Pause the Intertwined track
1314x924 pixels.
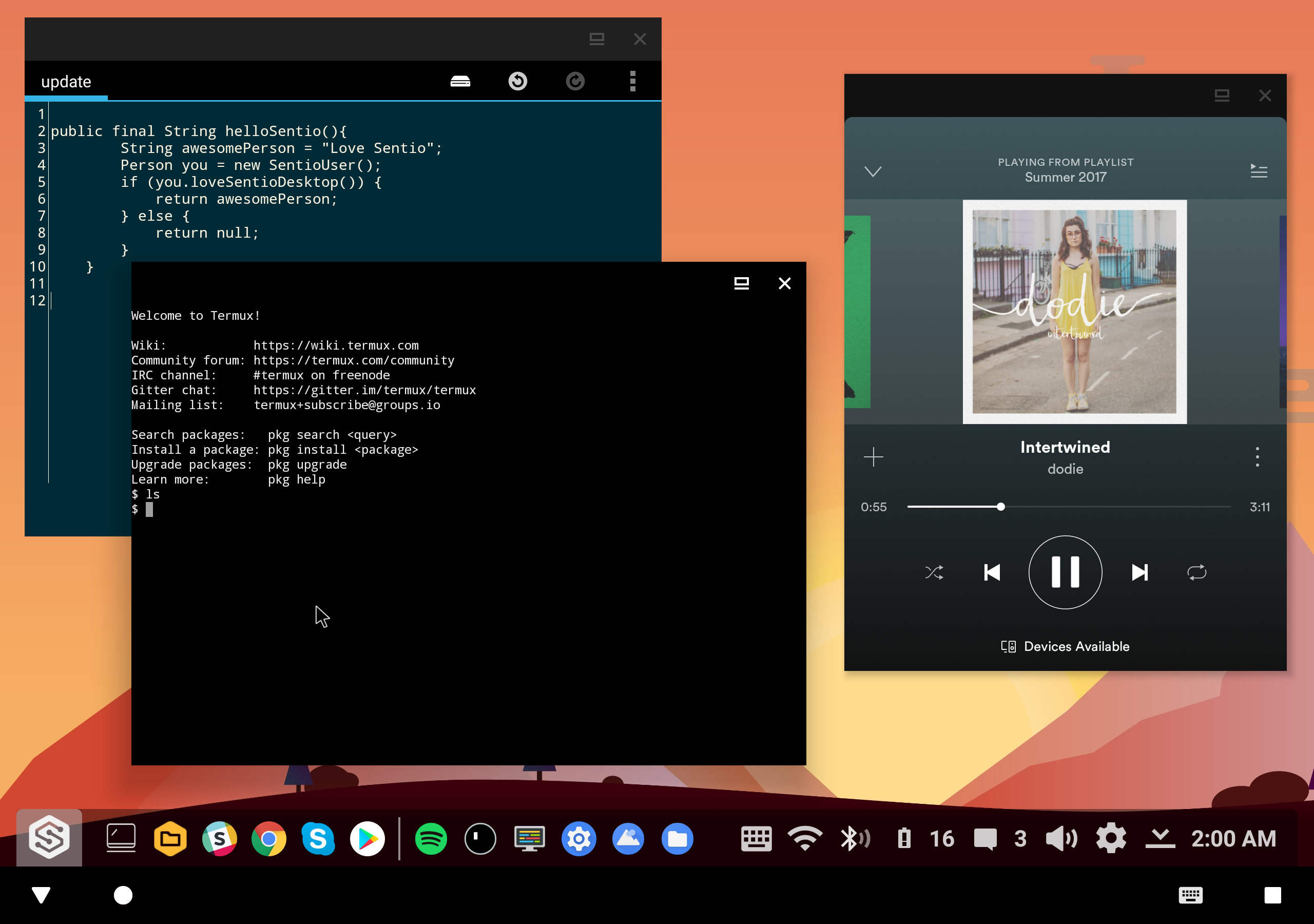point(1065,572)
